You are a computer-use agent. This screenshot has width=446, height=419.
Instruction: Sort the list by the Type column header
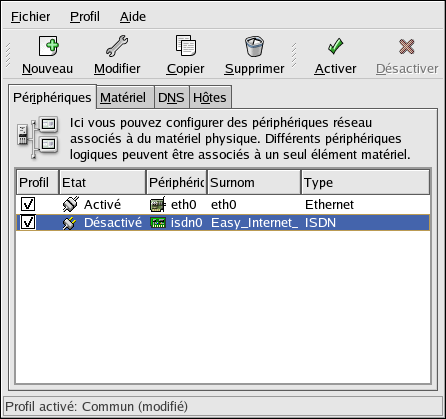[x=365, y=182]
